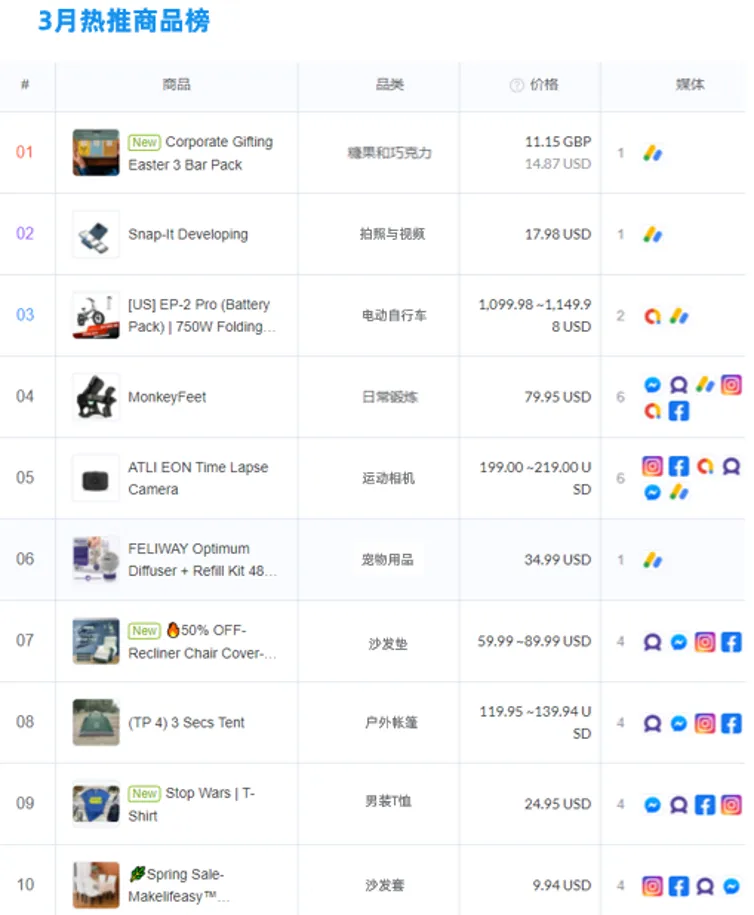Click the Spring Sale Makelifeasy thumbnail

[x=96, y=885]
